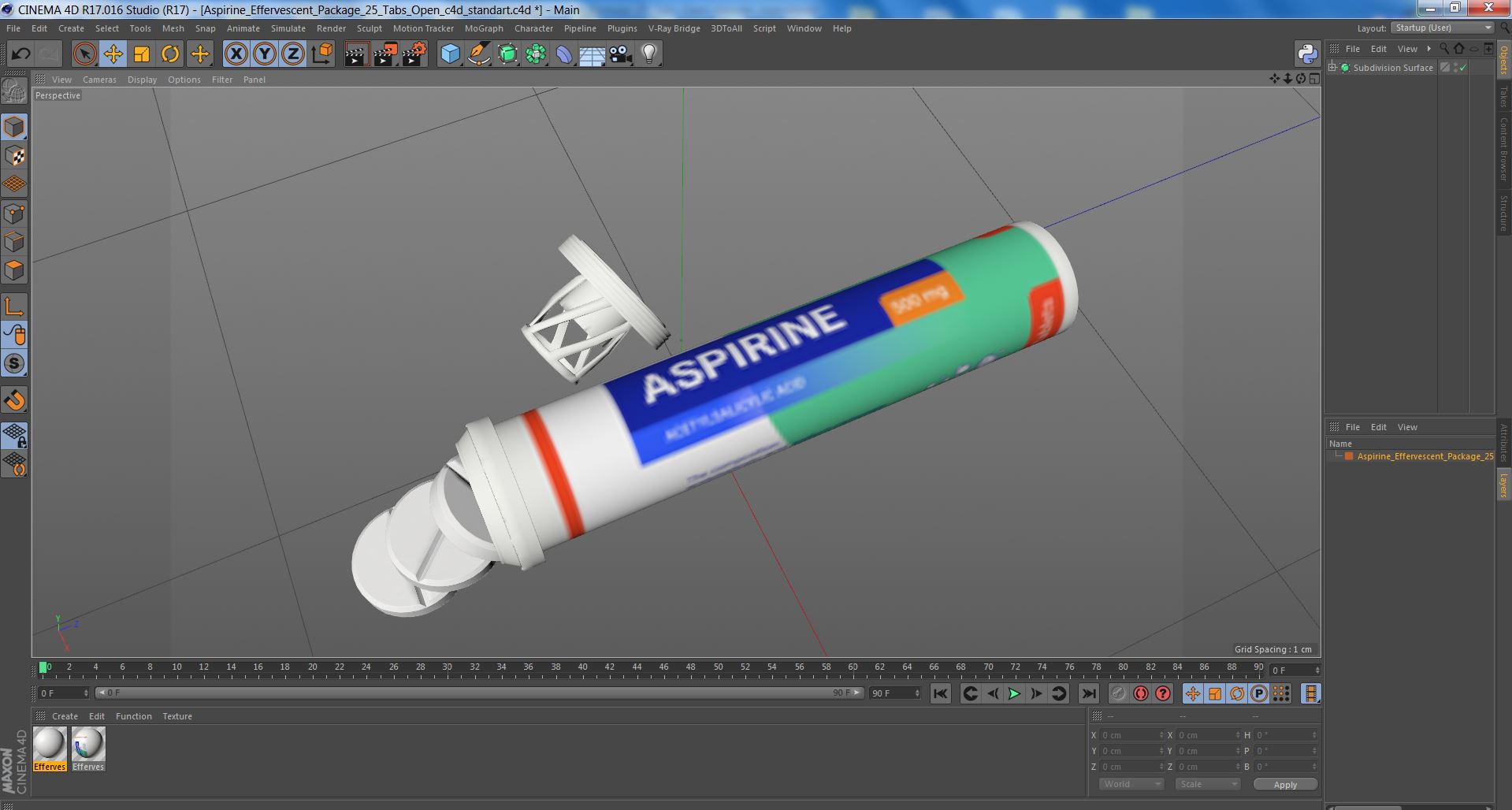Add a Light object
The height and width of the screenshot is (810, 1512).
click(649, 54)
